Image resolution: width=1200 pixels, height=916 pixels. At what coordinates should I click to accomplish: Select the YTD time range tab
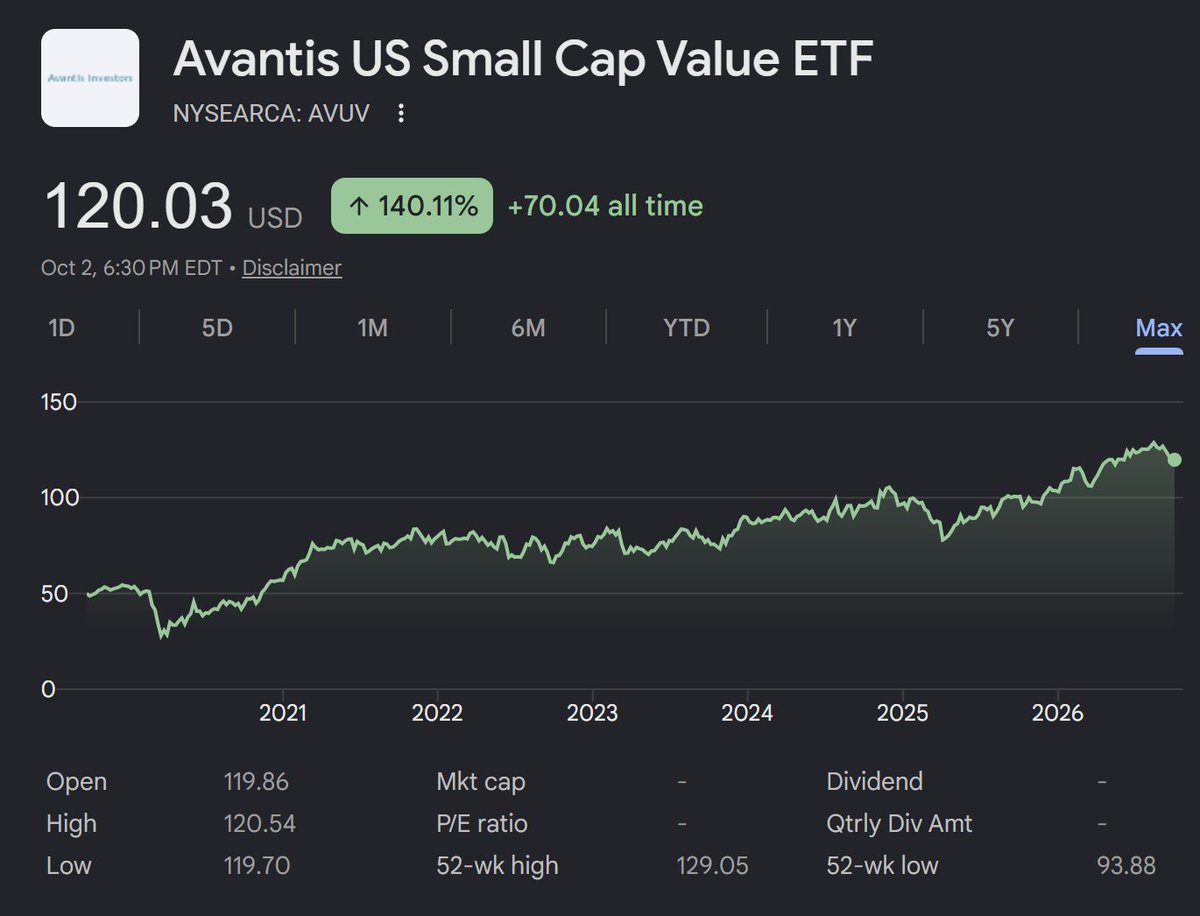(x=687, y=328)
